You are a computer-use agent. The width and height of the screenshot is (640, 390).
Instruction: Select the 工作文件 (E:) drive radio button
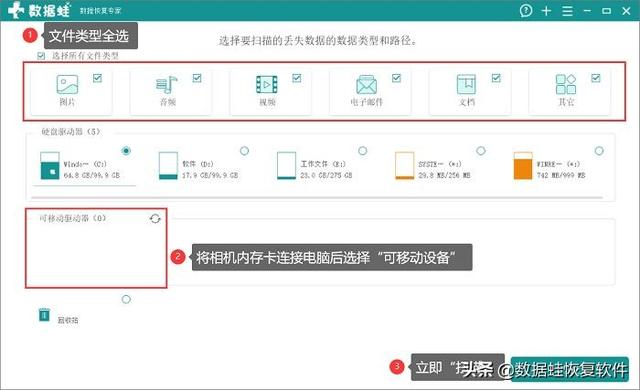[x=362, y=151]
